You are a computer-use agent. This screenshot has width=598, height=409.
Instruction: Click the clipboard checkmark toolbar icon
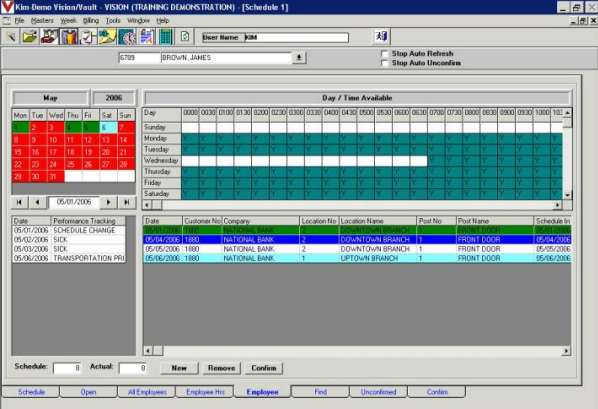pyautogui.click(x=88, y=37)
